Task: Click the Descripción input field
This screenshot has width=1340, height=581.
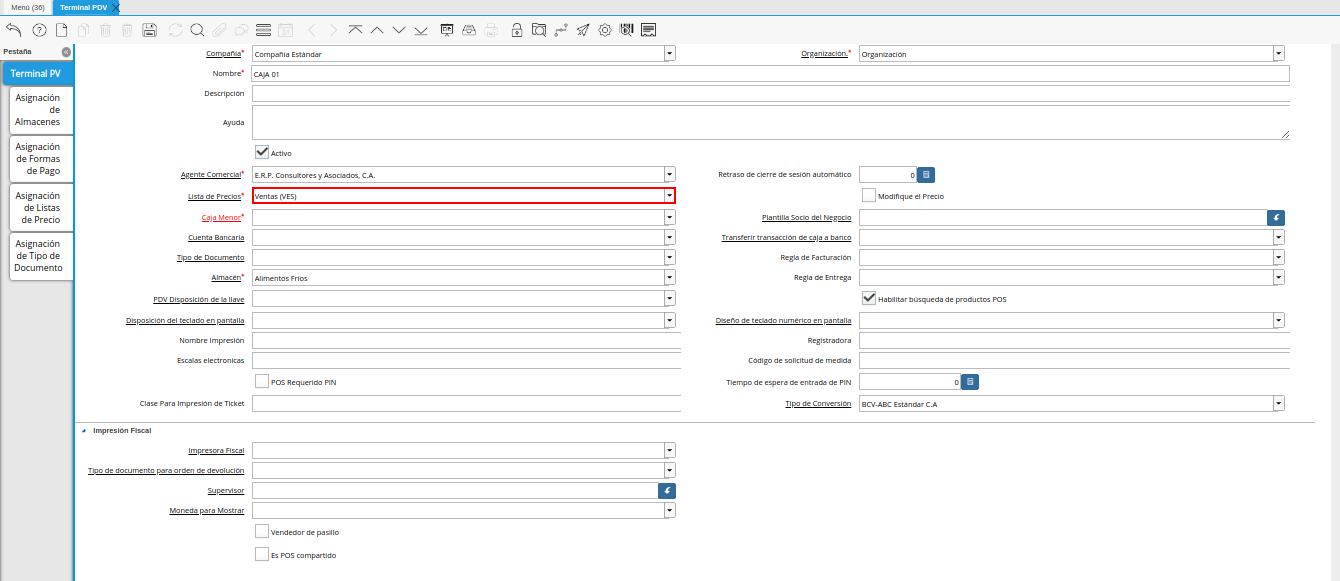Action: click(x=770, y=94)
